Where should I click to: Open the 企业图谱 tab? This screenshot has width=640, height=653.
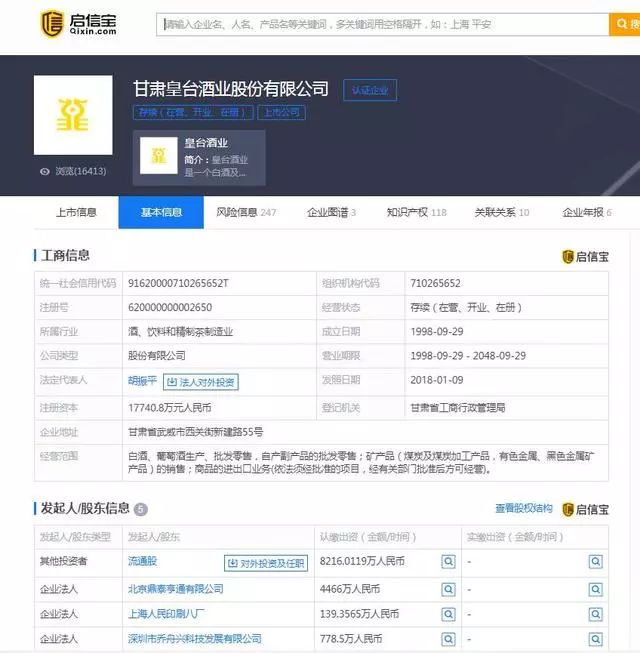pos(331,212)
